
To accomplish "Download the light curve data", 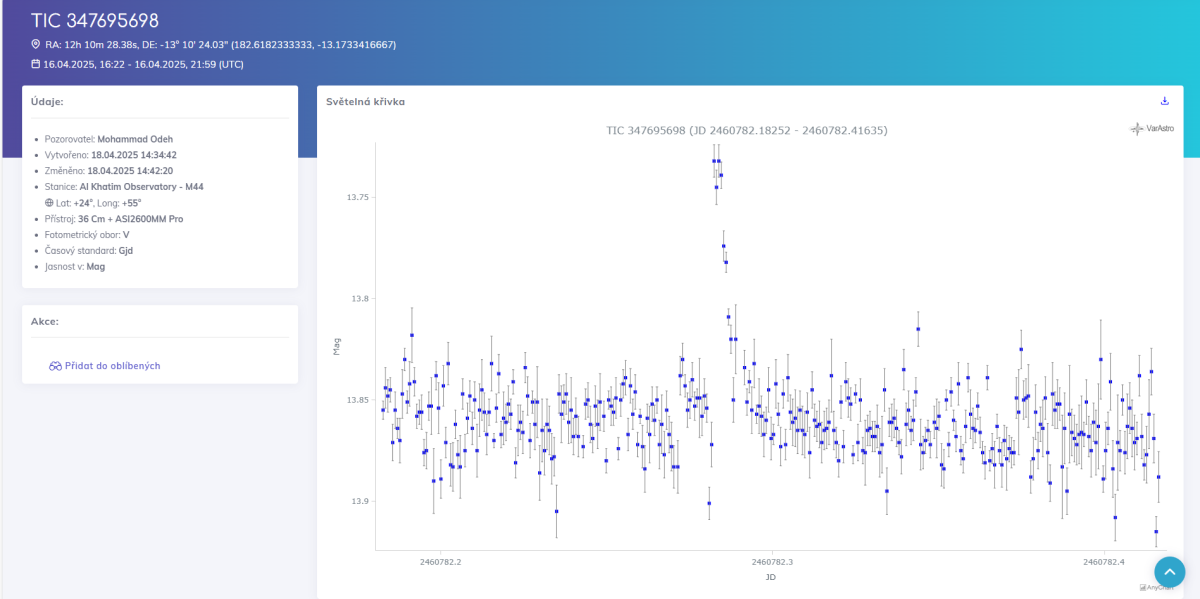I will 1164,101.
